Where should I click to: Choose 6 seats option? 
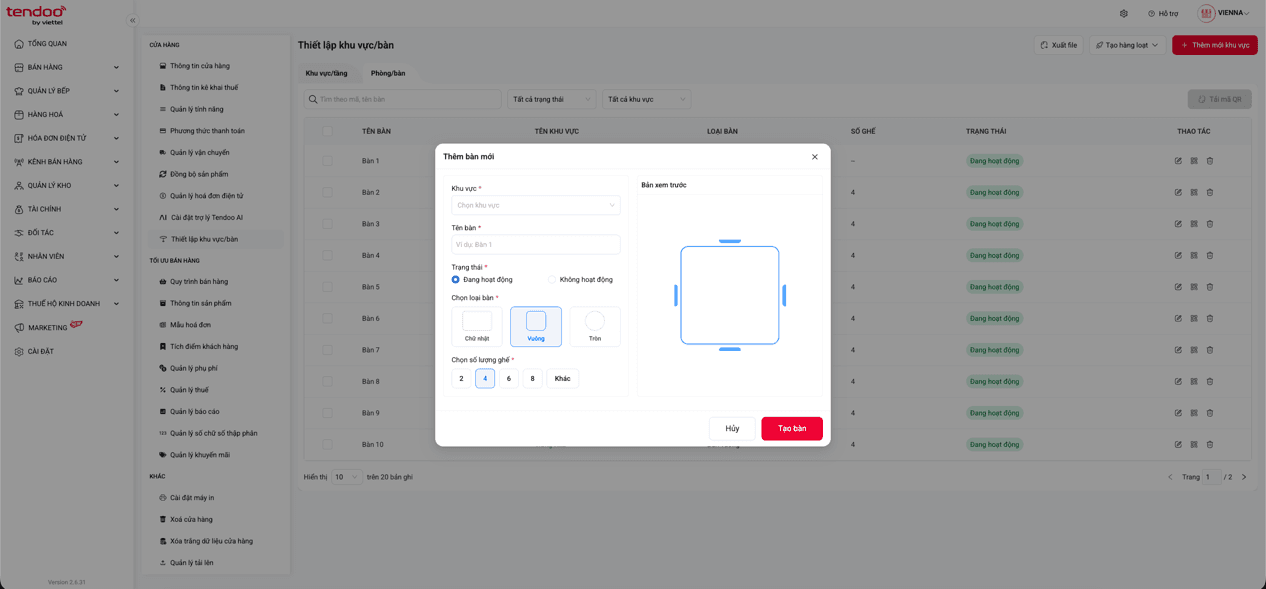tap(509, 379)
